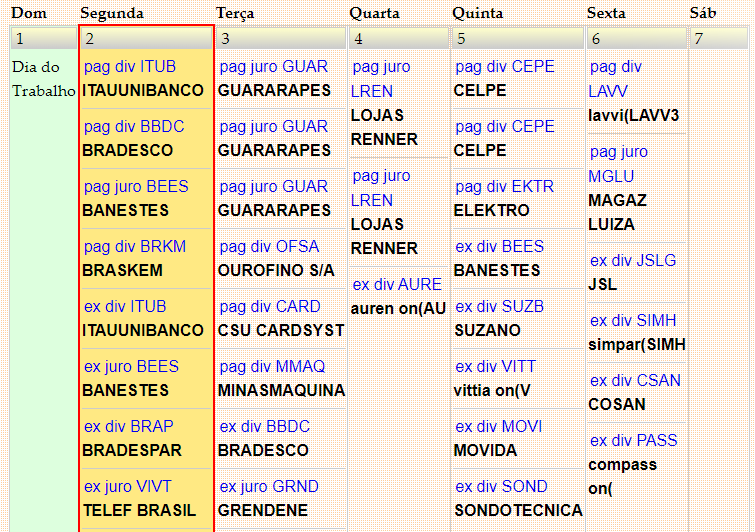Viewport: 755px width, 532px height.
Task: Click 'ex div PASS' link
Action: (634, 441)
